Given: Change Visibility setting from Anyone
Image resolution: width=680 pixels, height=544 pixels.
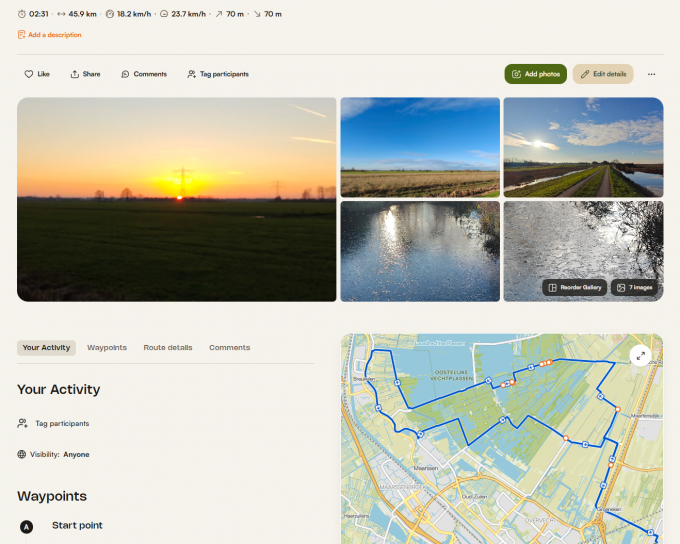Looking at the screenshot, I should click(x=76, y=454).
